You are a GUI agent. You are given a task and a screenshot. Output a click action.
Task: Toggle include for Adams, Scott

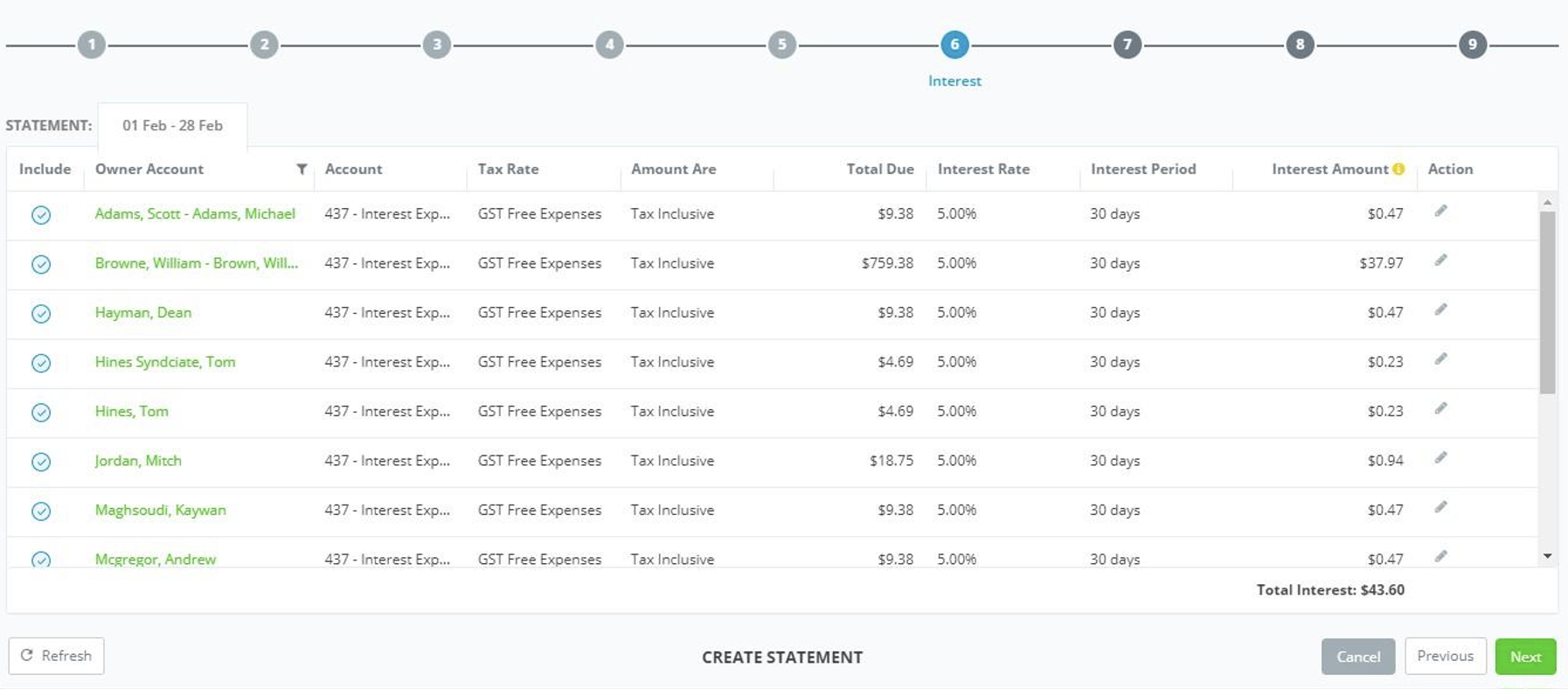tap(41, 215)
